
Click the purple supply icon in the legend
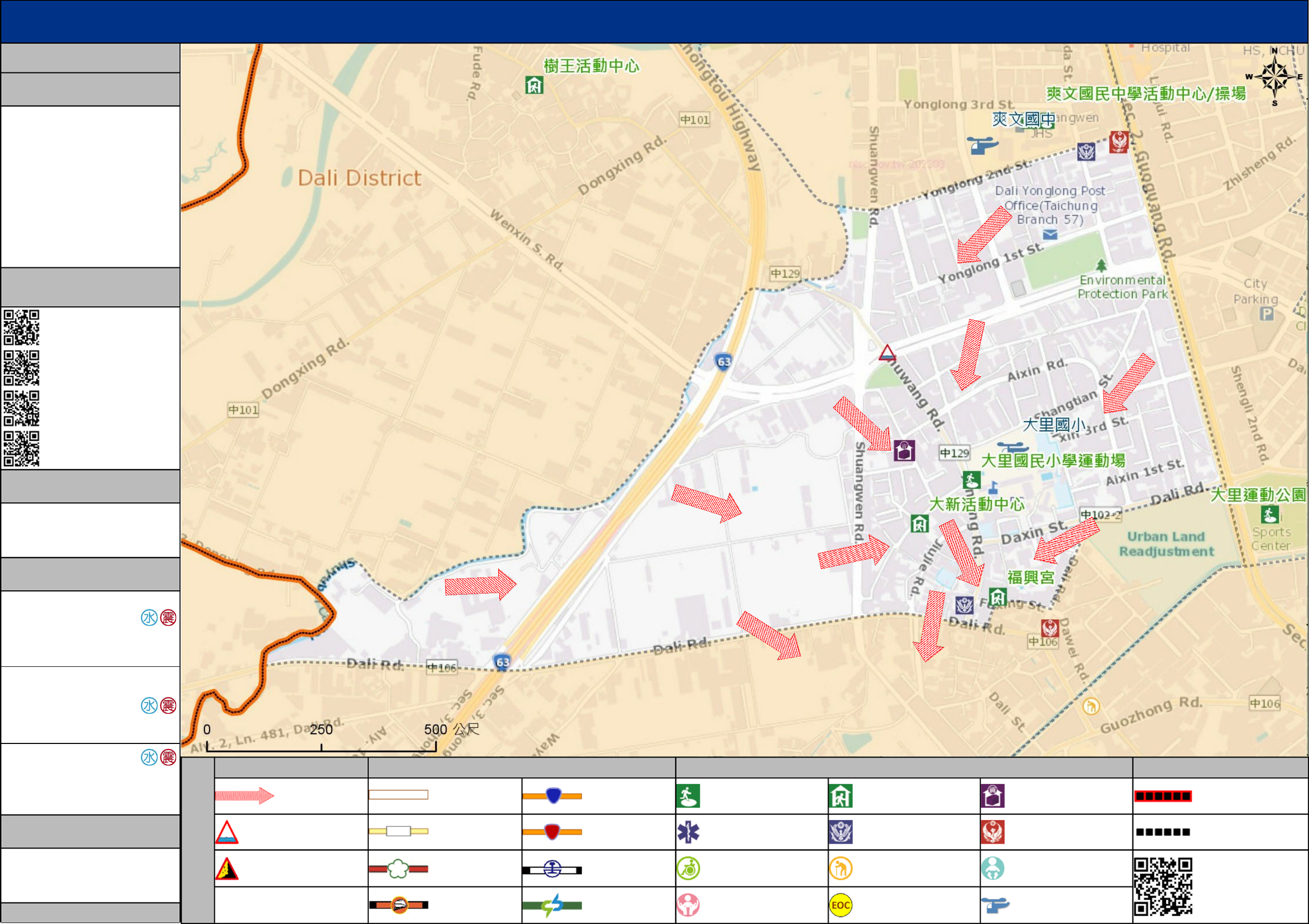pos(992,796)
